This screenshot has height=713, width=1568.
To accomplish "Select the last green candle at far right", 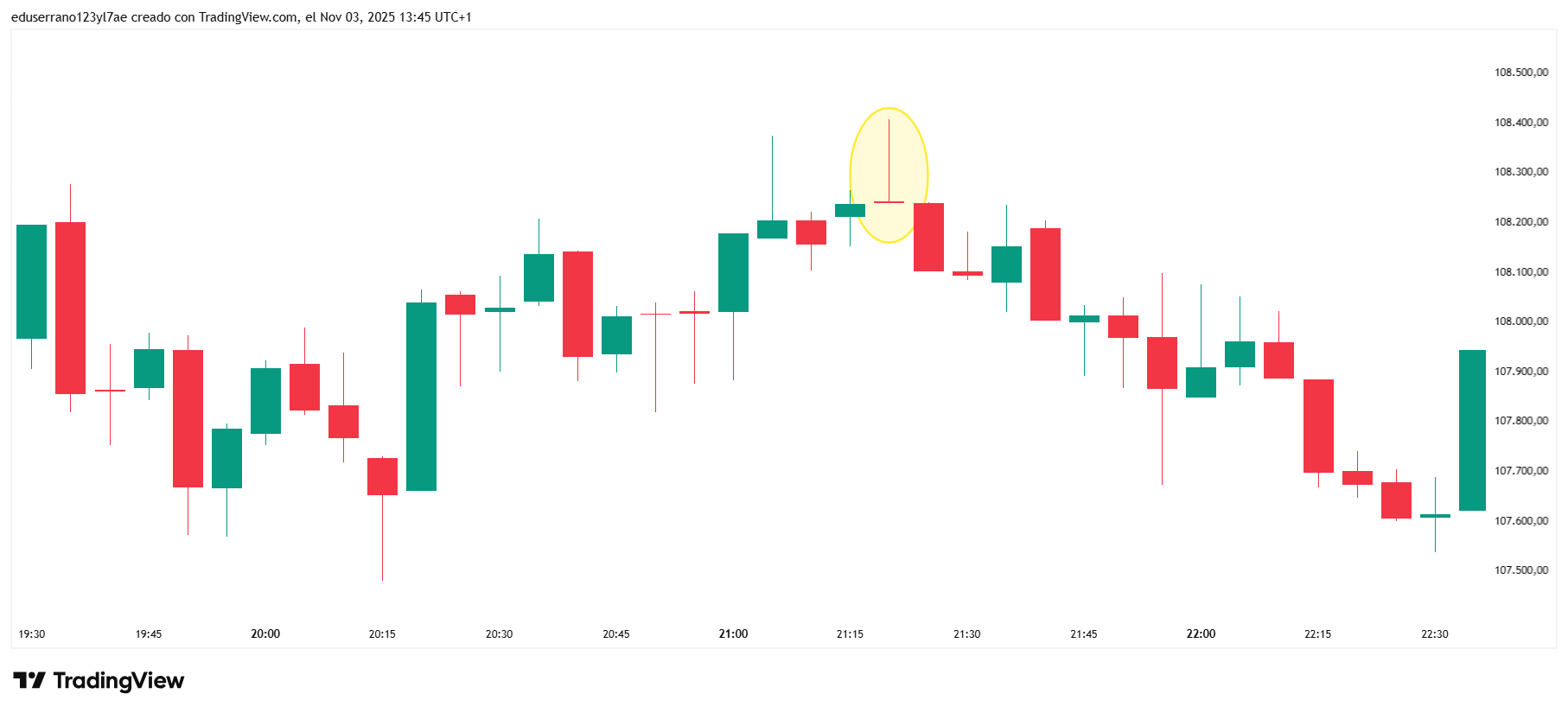I will click(1472, 430).
